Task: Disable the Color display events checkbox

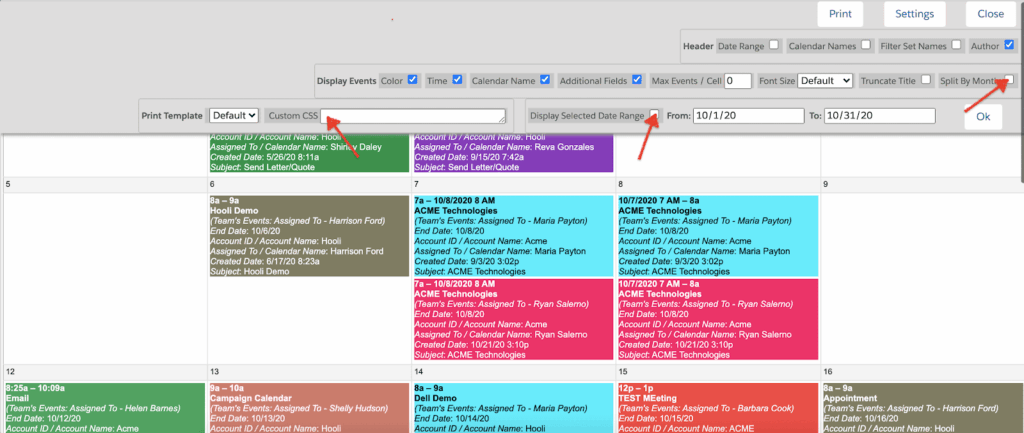Action: (413, 80)
